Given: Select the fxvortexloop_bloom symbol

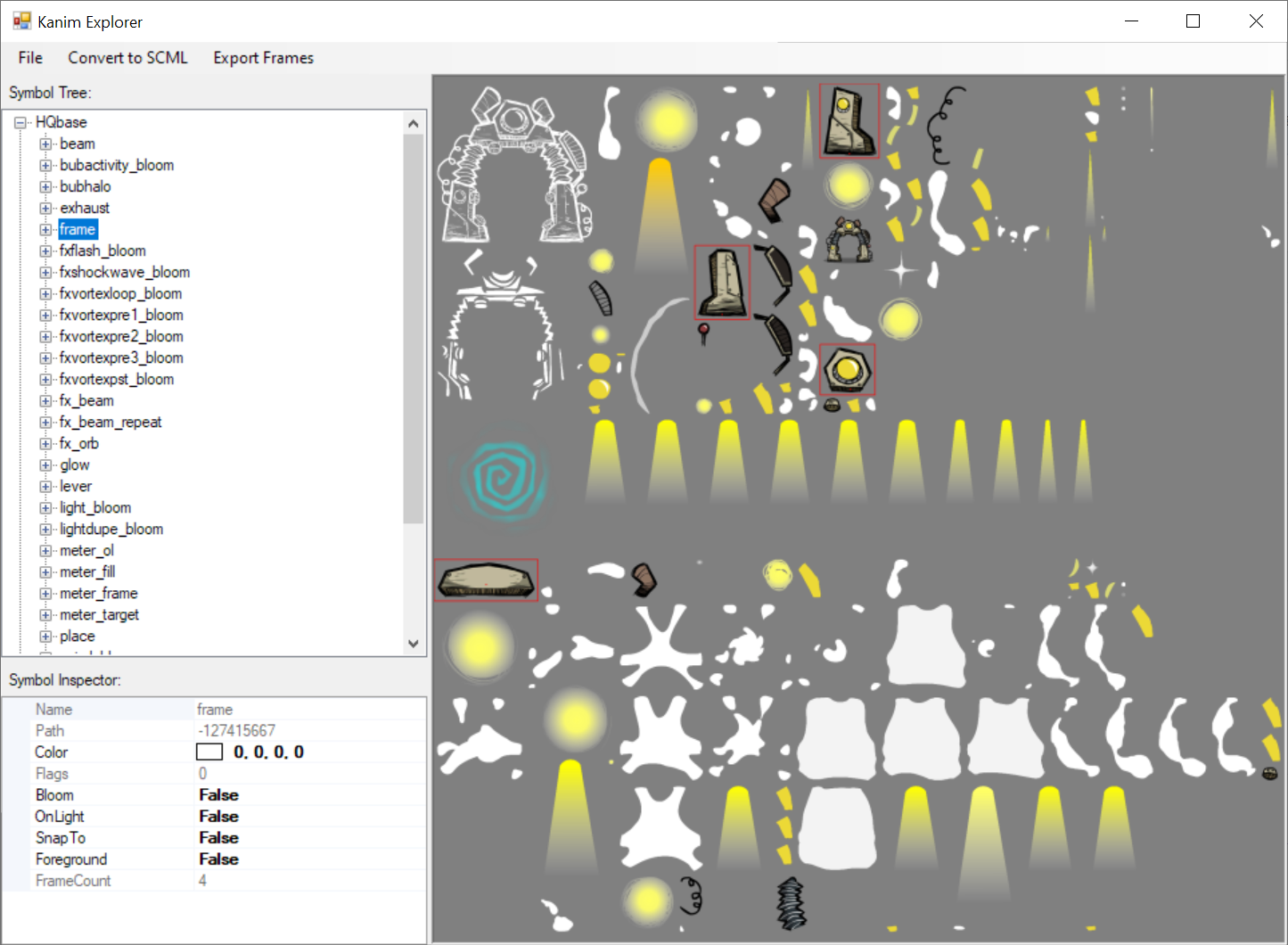Looking at the screenshot, I should click(120, 293).
